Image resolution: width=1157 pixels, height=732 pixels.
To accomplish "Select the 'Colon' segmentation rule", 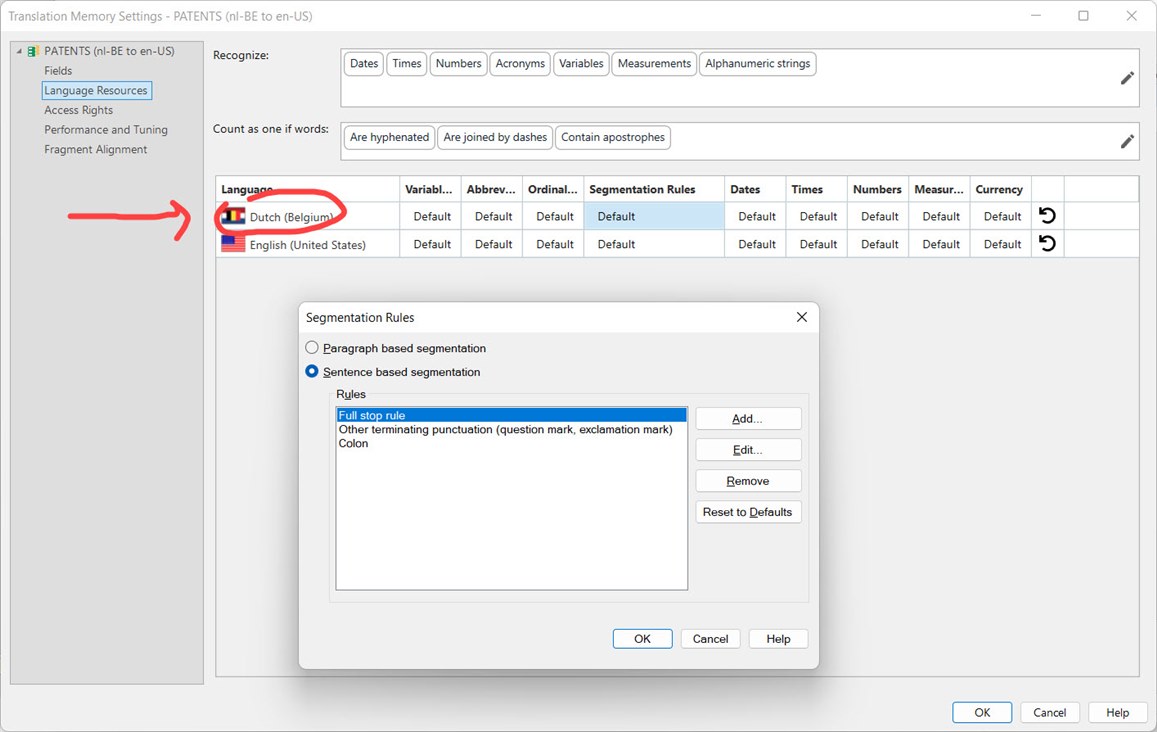I will (x=353, y=443).
